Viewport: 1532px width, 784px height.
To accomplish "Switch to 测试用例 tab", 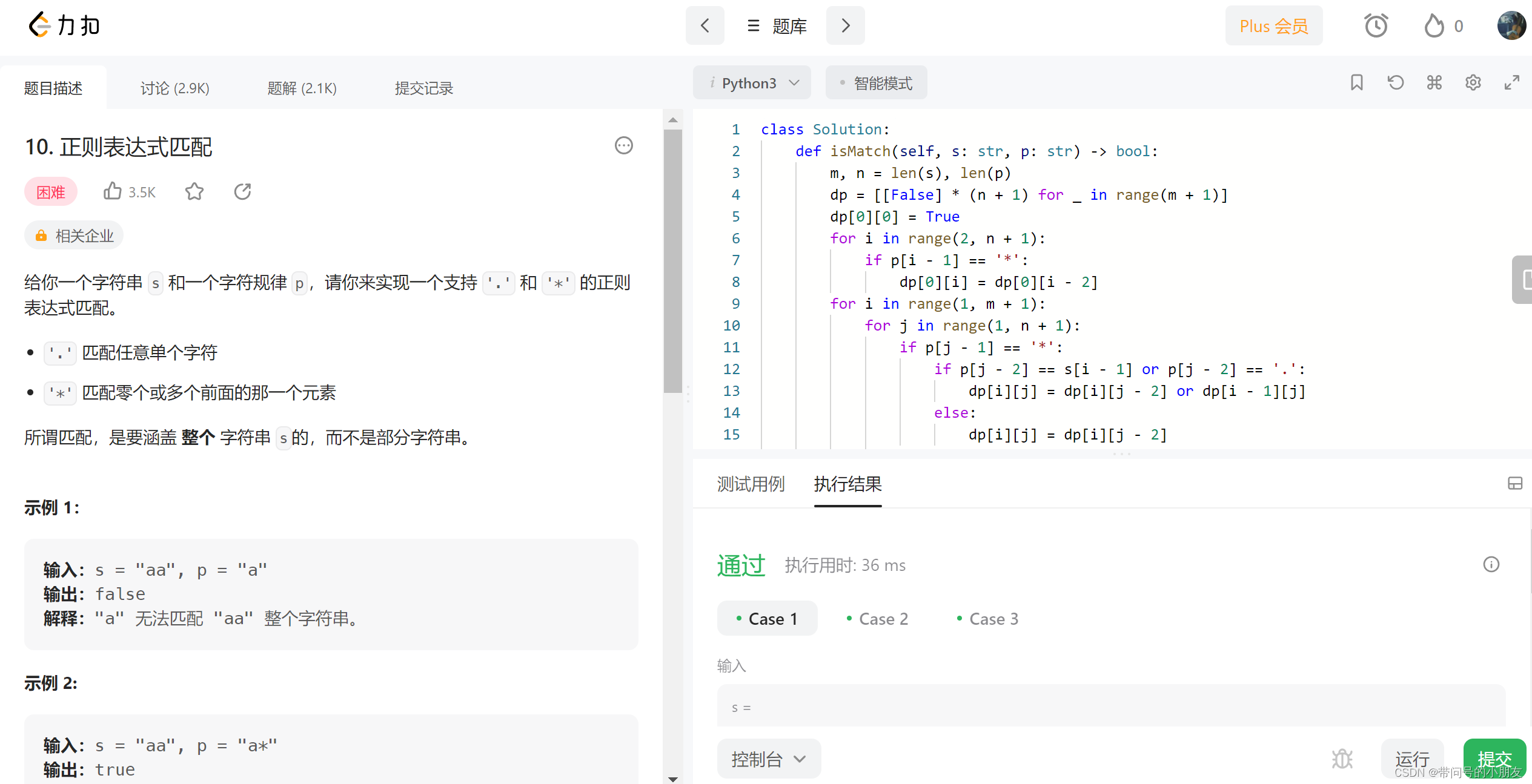I will pyautogui.click(x=751, y=484).
